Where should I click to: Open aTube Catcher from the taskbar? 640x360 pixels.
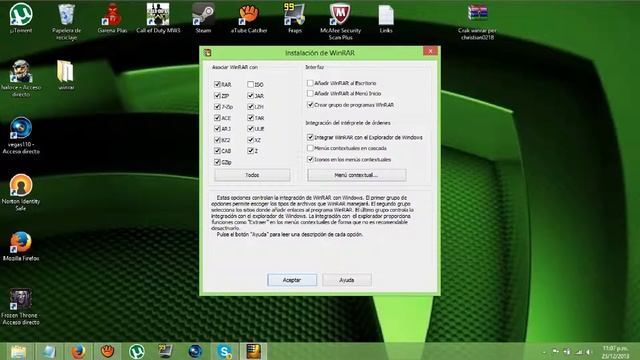[x=107, y=351]
